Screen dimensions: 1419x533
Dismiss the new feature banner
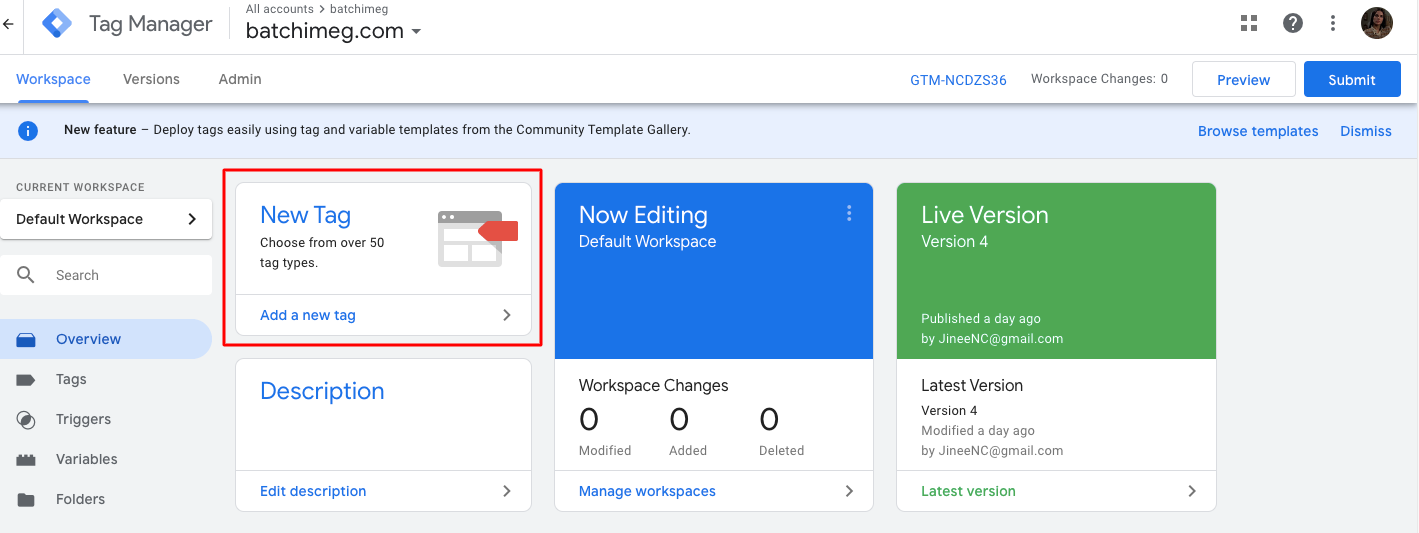click(x=1365, y=131)
